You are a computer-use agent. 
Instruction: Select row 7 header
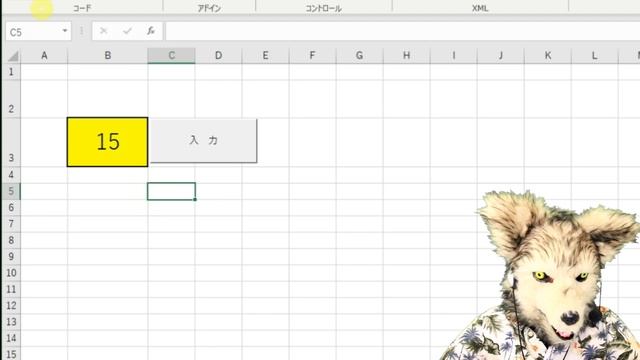pyautogui.click(x=11, y=224)
